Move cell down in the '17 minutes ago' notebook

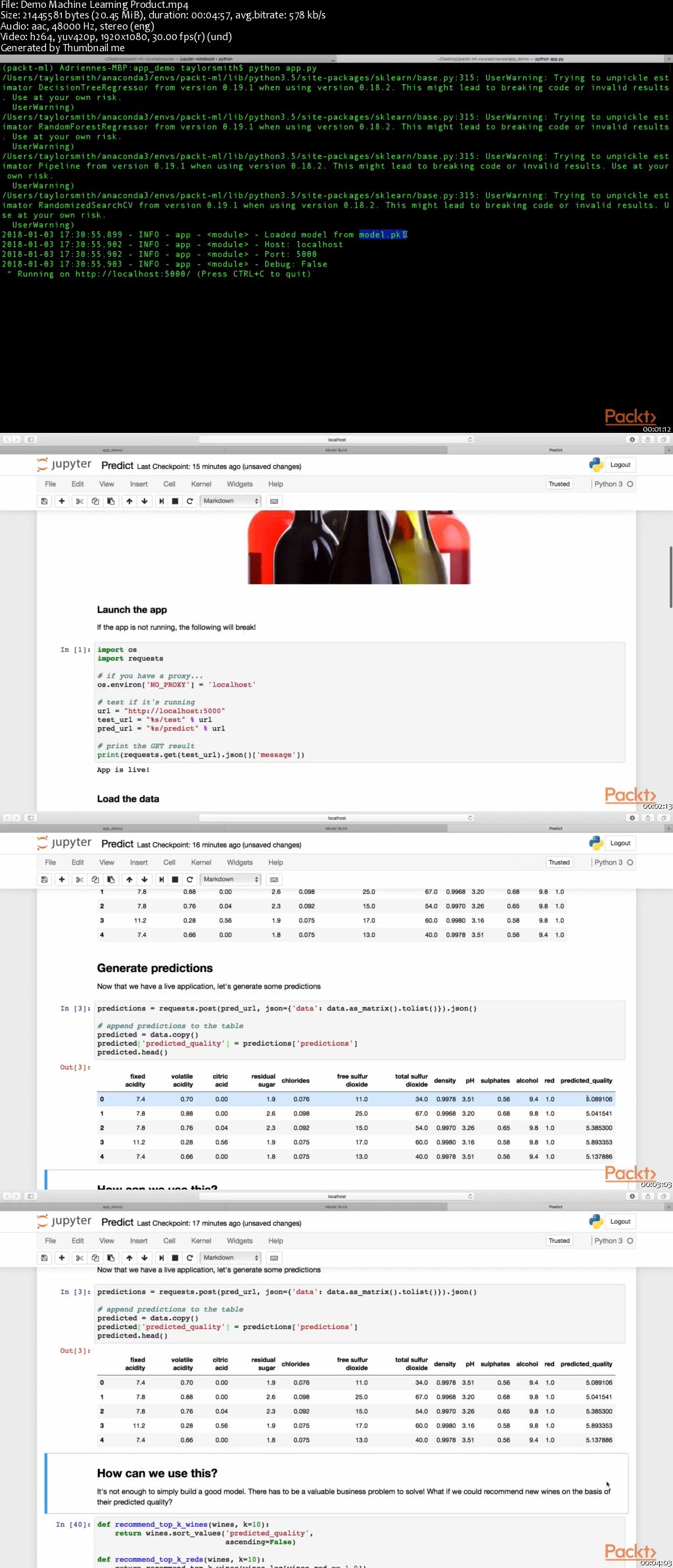coord(145,1258)
